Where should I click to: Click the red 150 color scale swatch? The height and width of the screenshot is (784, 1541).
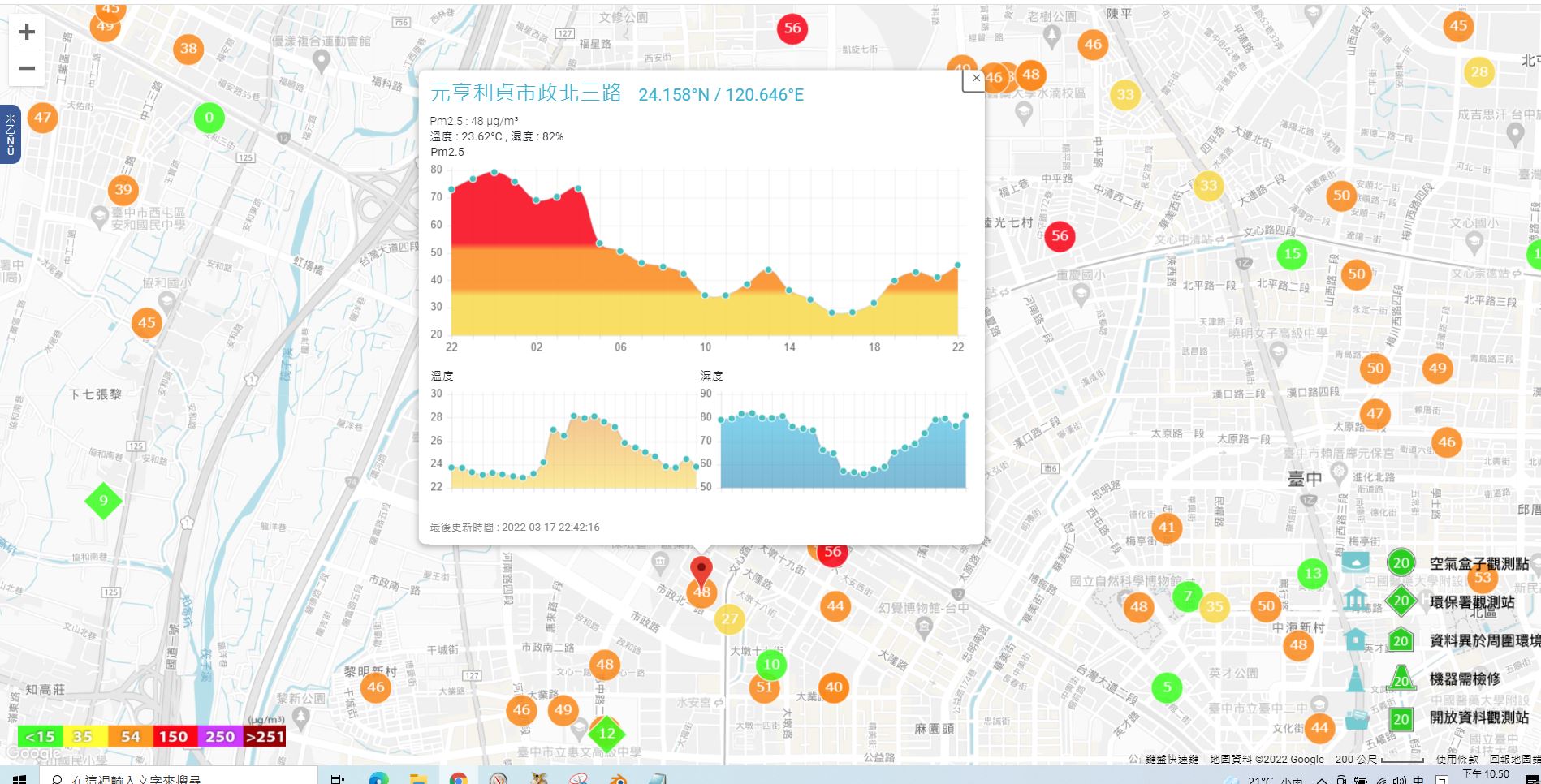coord(174,736)
